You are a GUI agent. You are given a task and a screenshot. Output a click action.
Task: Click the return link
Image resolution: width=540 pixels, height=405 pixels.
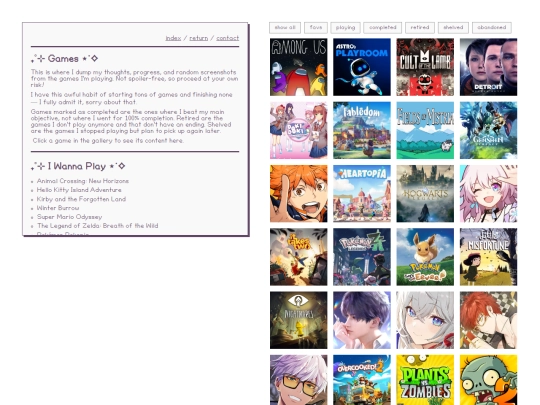tap(199, 38)
